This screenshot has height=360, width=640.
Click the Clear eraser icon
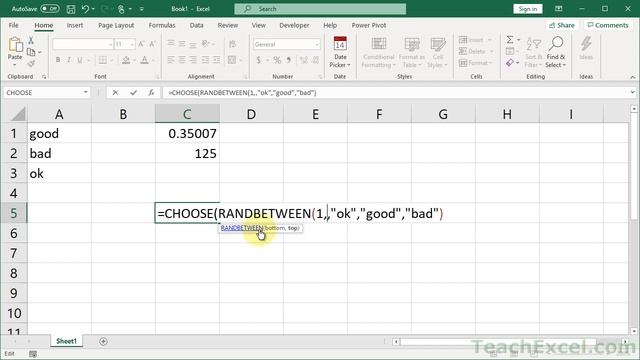tap(510, 63)
